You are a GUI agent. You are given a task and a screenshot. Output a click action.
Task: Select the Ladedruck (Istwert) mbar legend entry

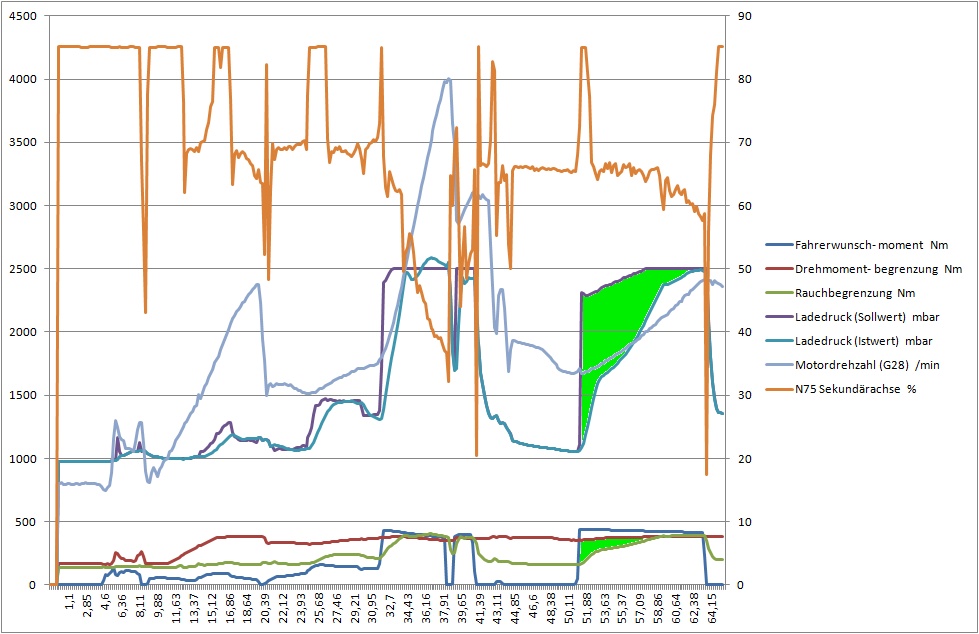point(849,341)
